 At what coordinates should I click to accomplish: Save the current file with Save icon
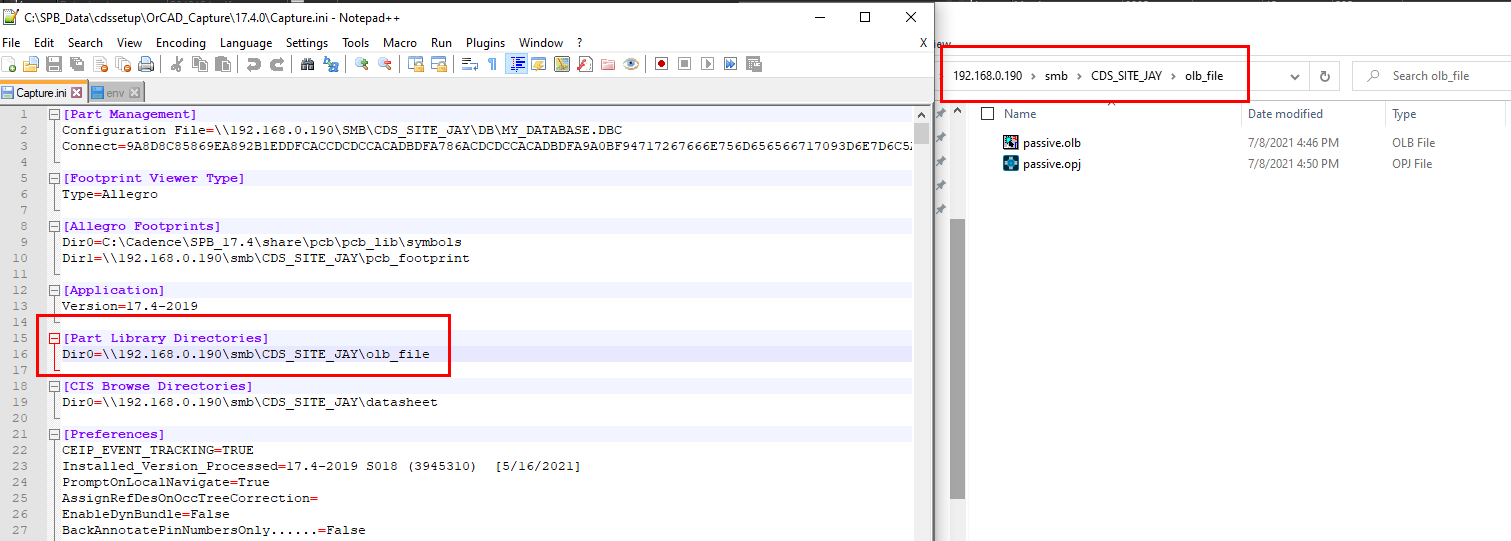click(53, 64)
